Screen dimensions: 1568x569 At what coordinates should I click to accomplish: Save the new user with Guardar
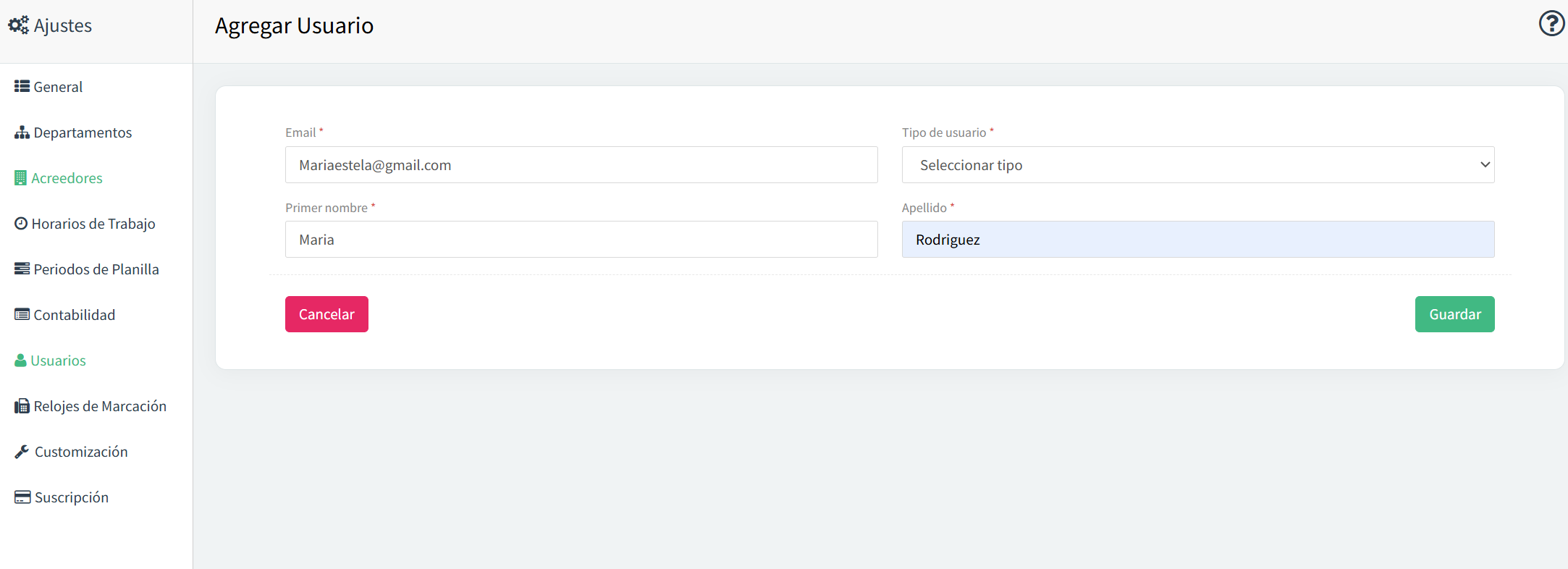pos(1455,314)
